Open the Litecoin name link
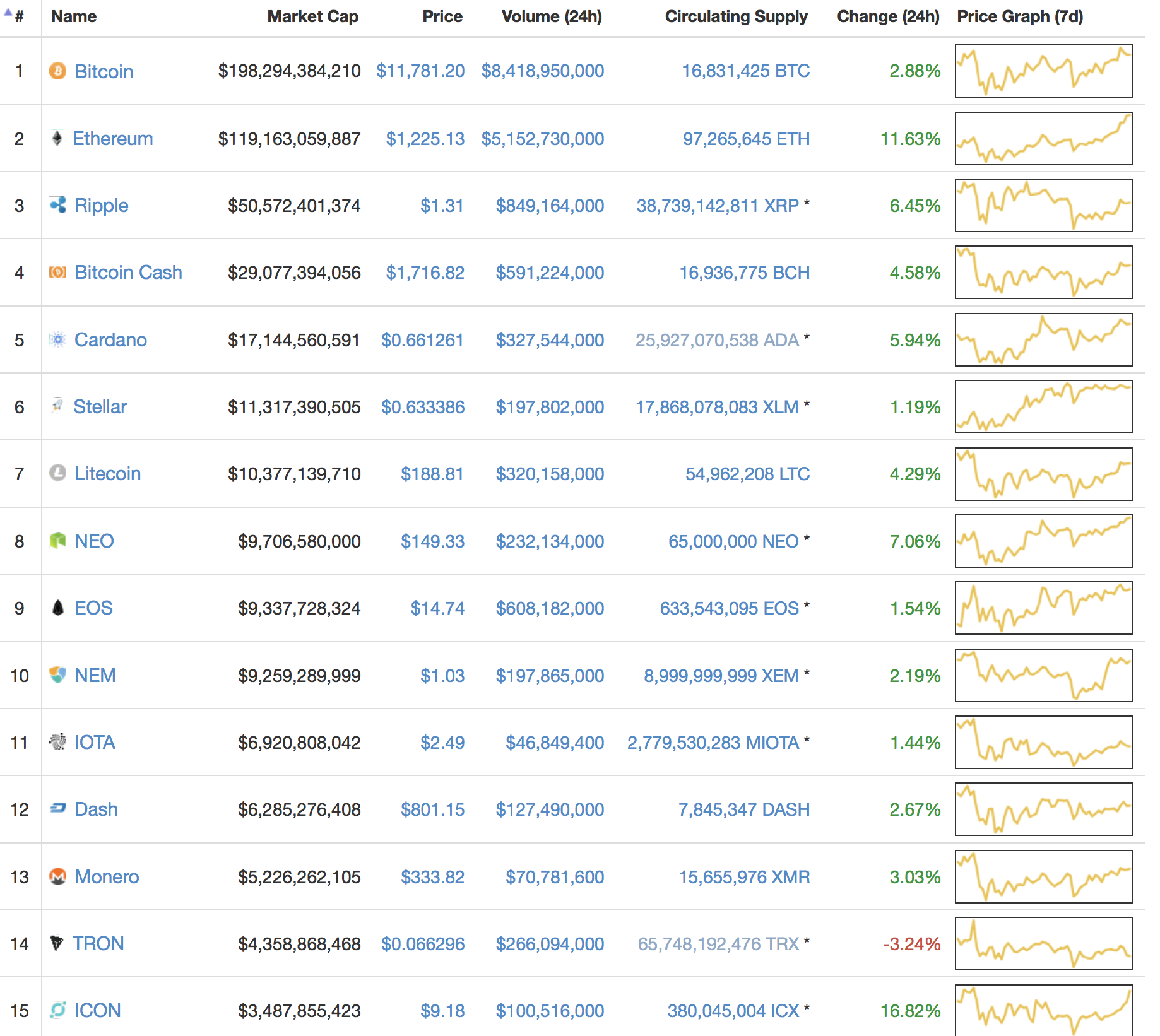1160x1036 pixels. (x=107, y=473)
